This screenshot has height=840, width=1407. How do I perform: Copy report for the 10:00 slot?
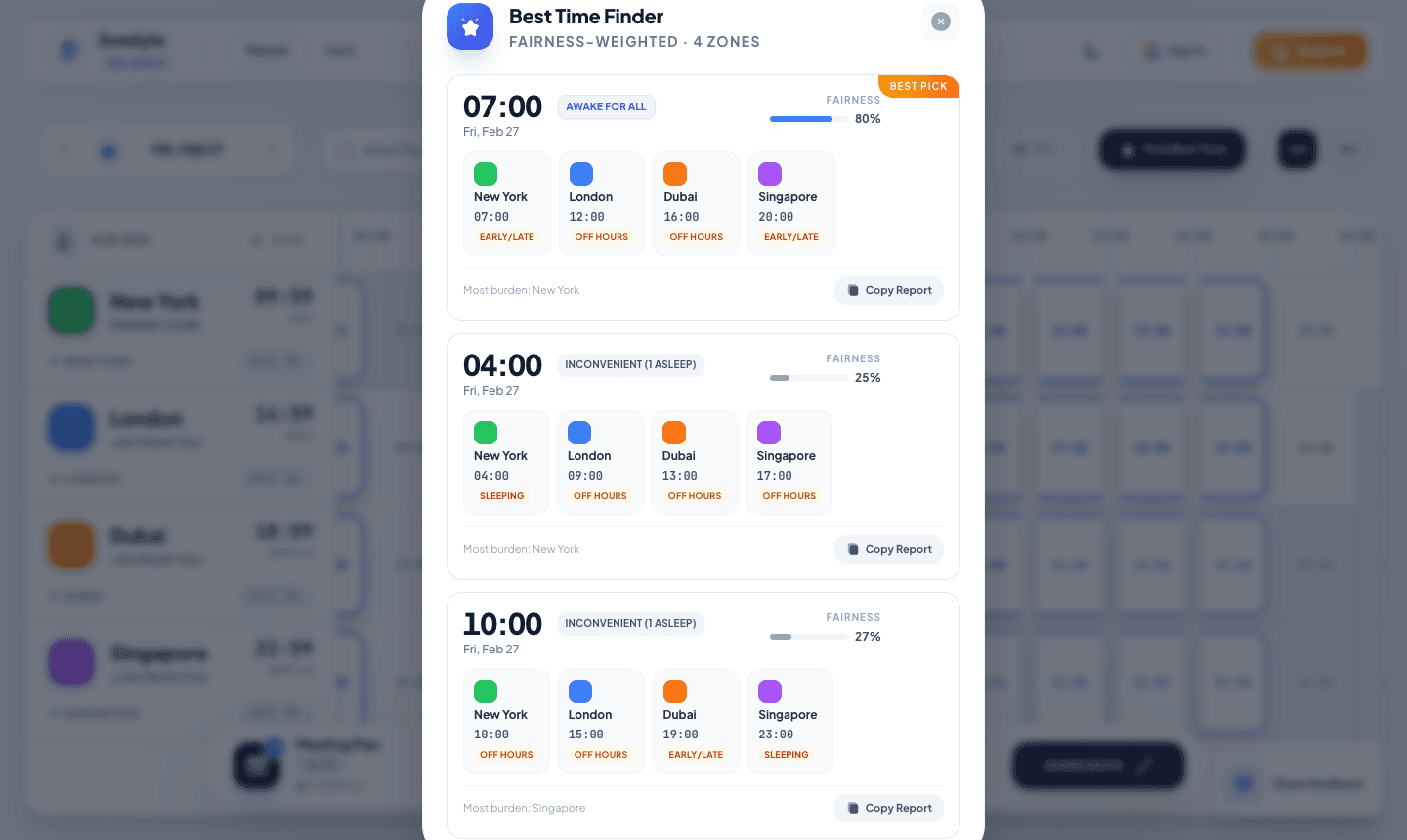click(x=889, y=808)
